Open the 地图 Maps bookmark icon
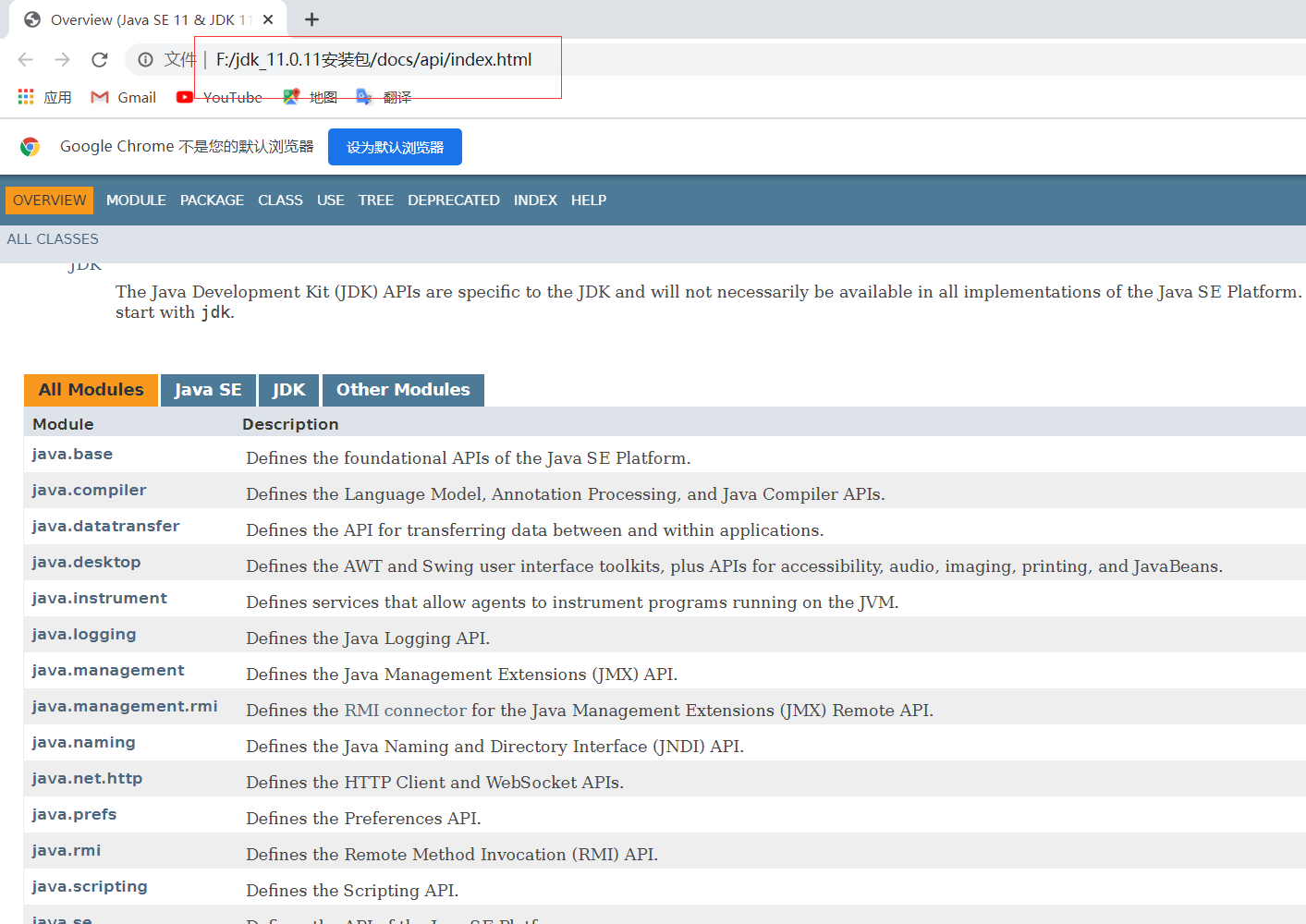The height and width of the screenshot is (924, 1306). tap(291, 96)
